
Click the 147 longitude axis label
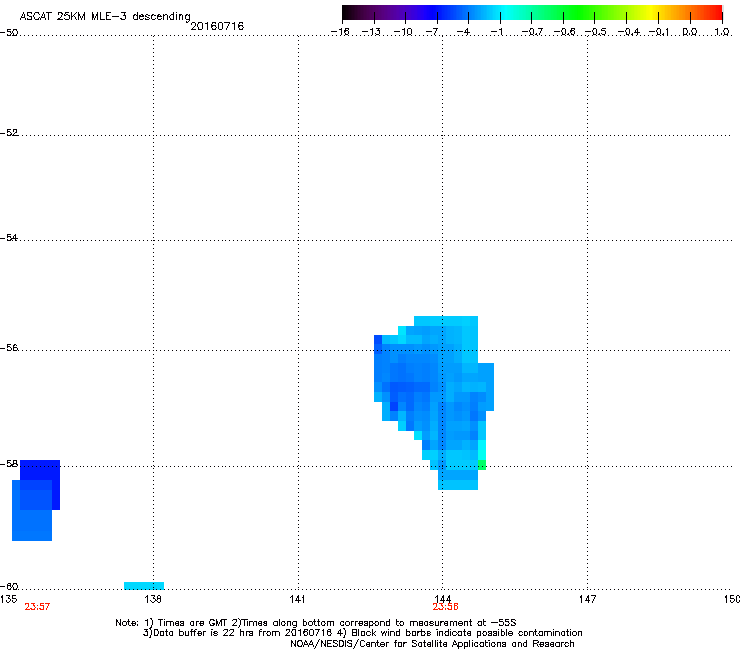click(x=587, y=599)
